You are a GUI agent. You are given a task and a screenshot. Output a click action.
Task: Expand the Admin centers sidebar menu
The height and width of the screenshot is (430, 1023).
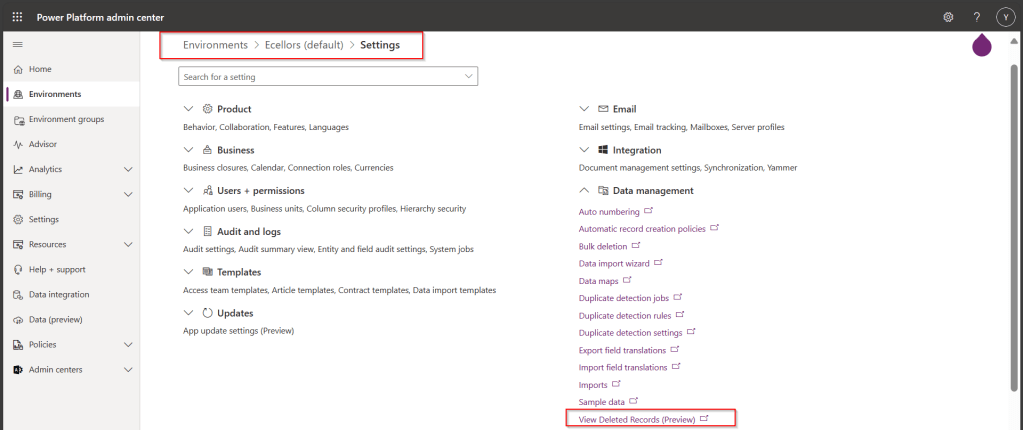click(x=128, y=369)
